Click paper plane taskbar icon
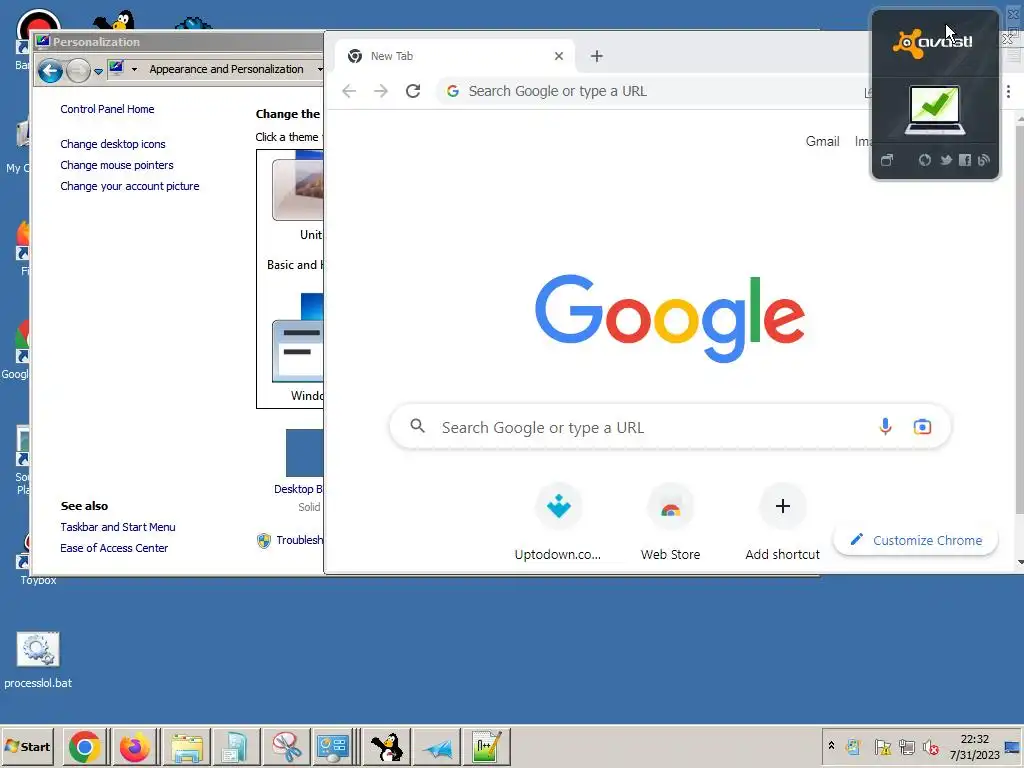Viewport: 1024px width, 768px height. [436, 747]
